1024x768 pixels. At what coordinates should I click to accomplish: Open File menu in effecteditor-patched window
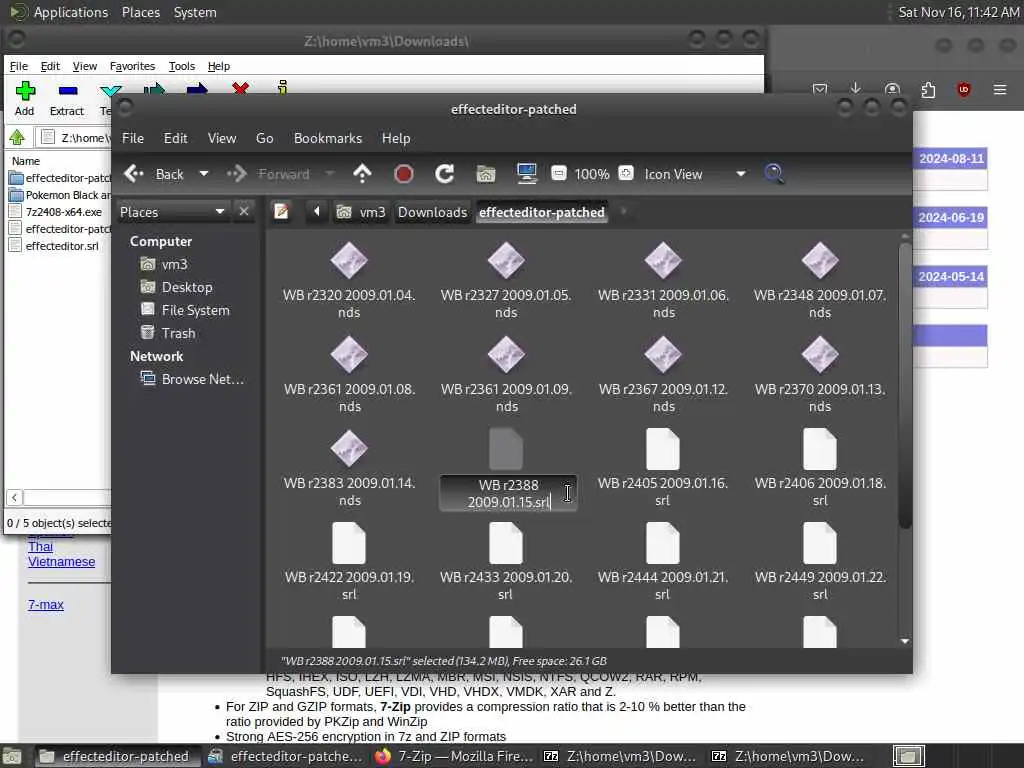(133, 138)
